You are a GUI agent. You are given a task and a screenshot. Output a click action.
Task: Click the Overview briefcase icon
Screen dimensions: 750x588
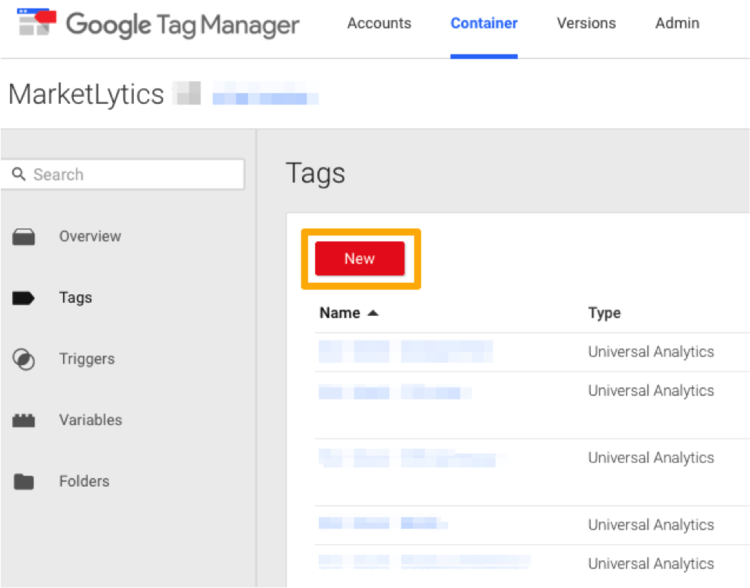pos(23,236)
